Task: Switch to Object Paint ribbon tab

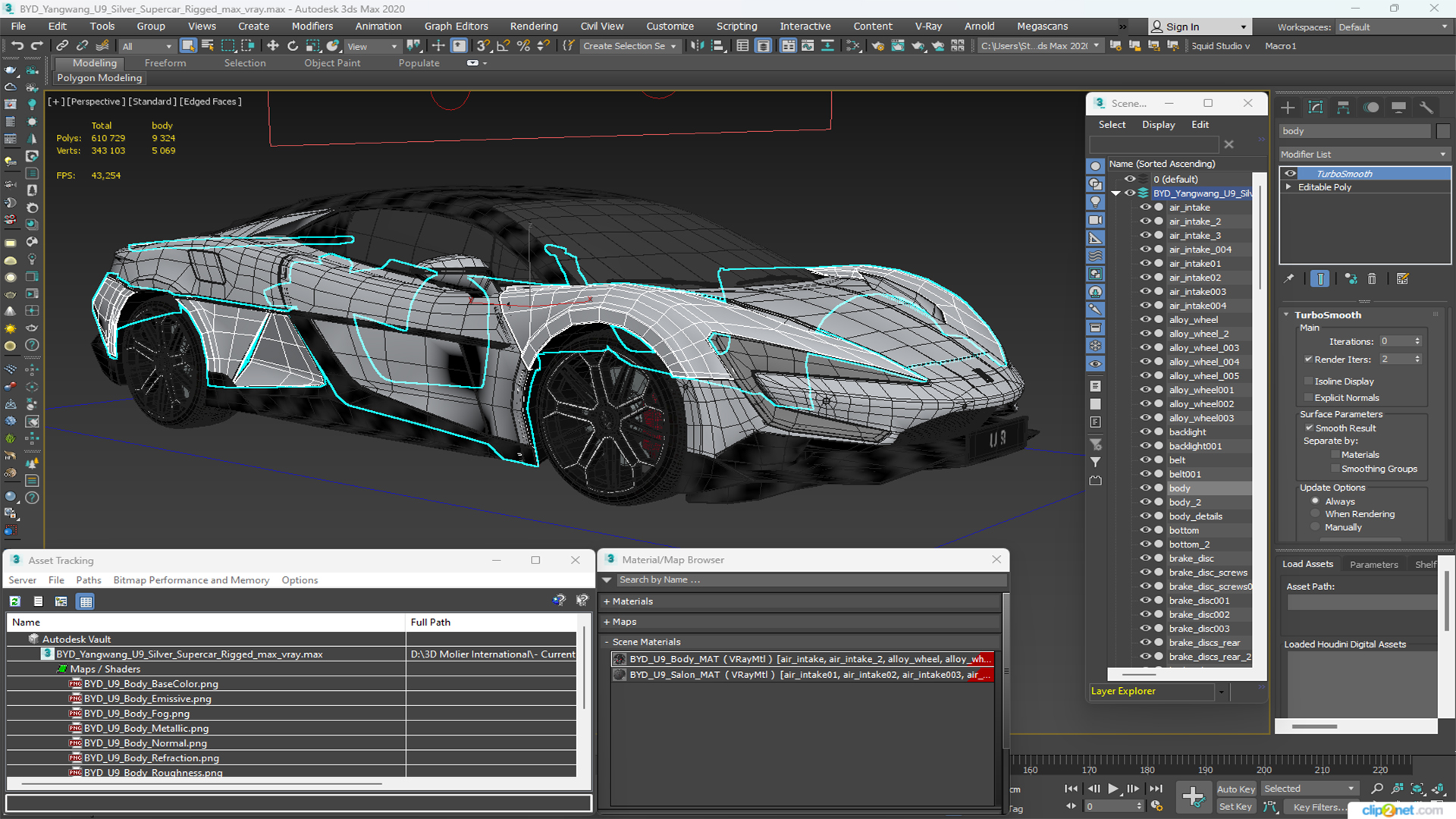Action: [x=332, y=63]
